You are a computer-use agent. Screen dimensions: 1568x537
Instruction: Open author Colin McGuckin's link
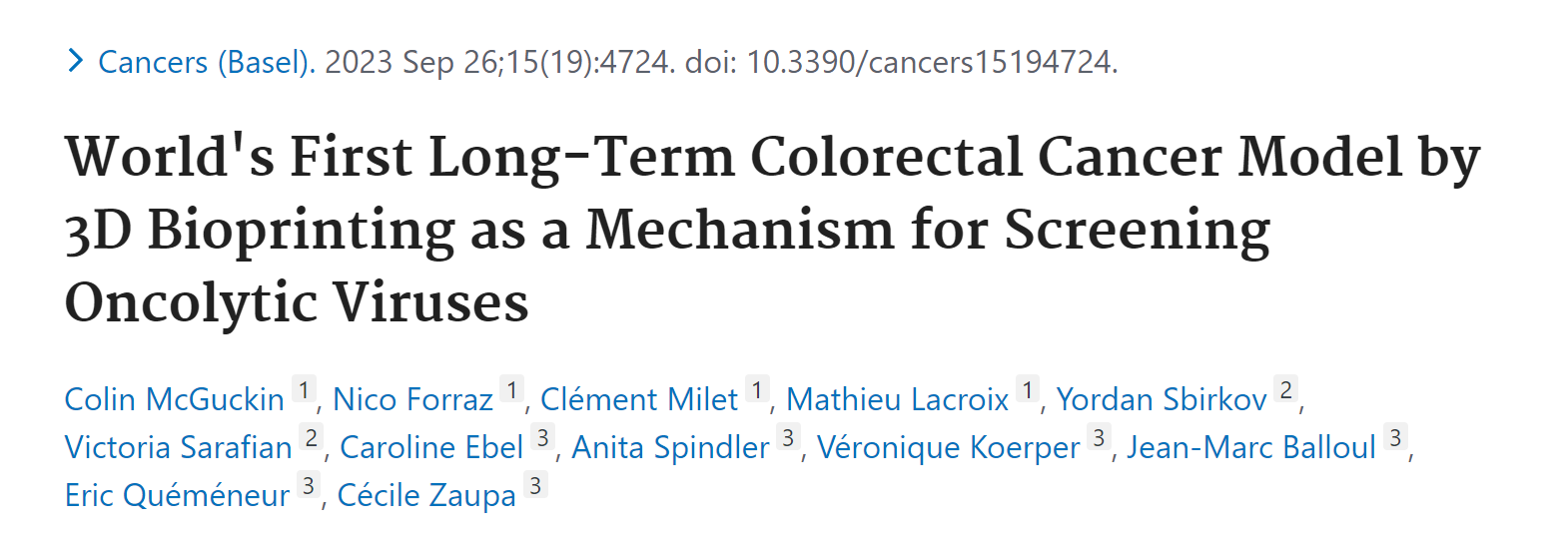tap(174, 399)
